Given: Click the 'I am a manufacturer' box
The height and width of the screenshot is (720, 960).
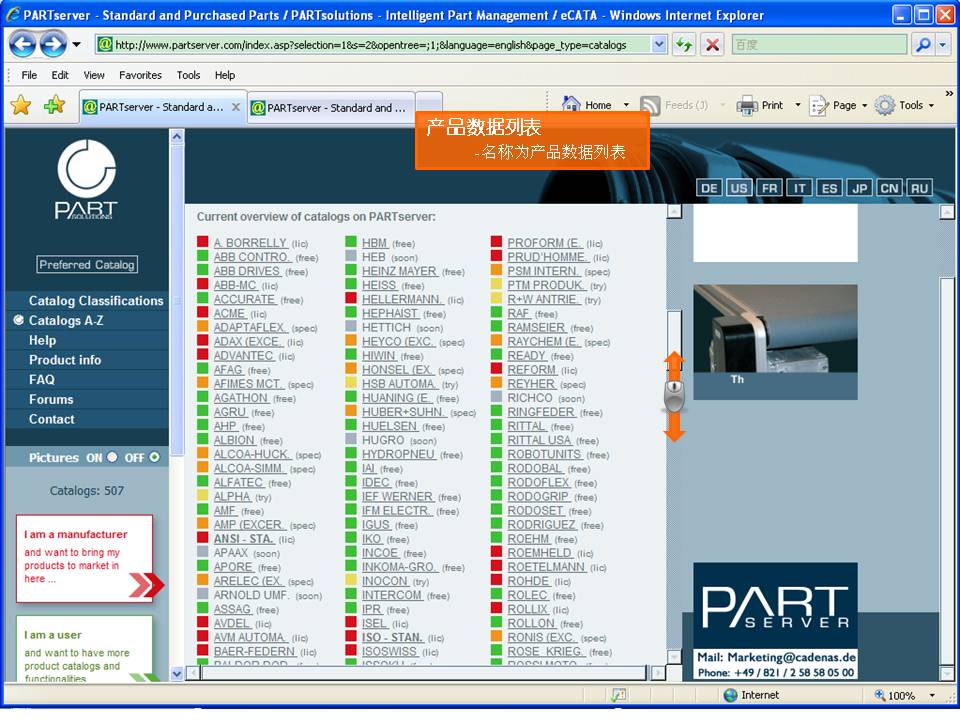Looking at the screenshot, I should click(x=84, y=558).
